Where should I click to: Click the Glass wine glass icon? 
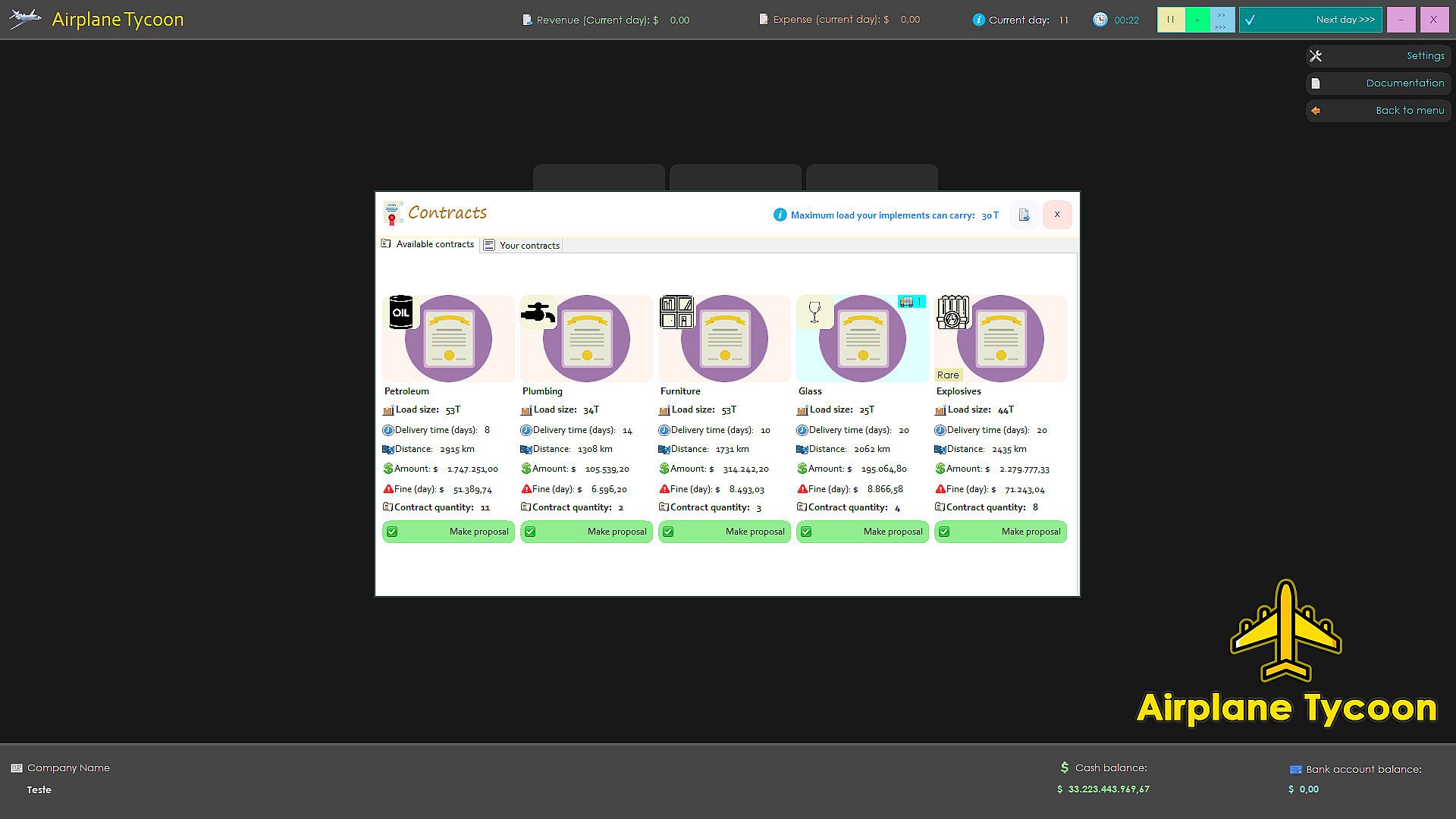point(814,312)
